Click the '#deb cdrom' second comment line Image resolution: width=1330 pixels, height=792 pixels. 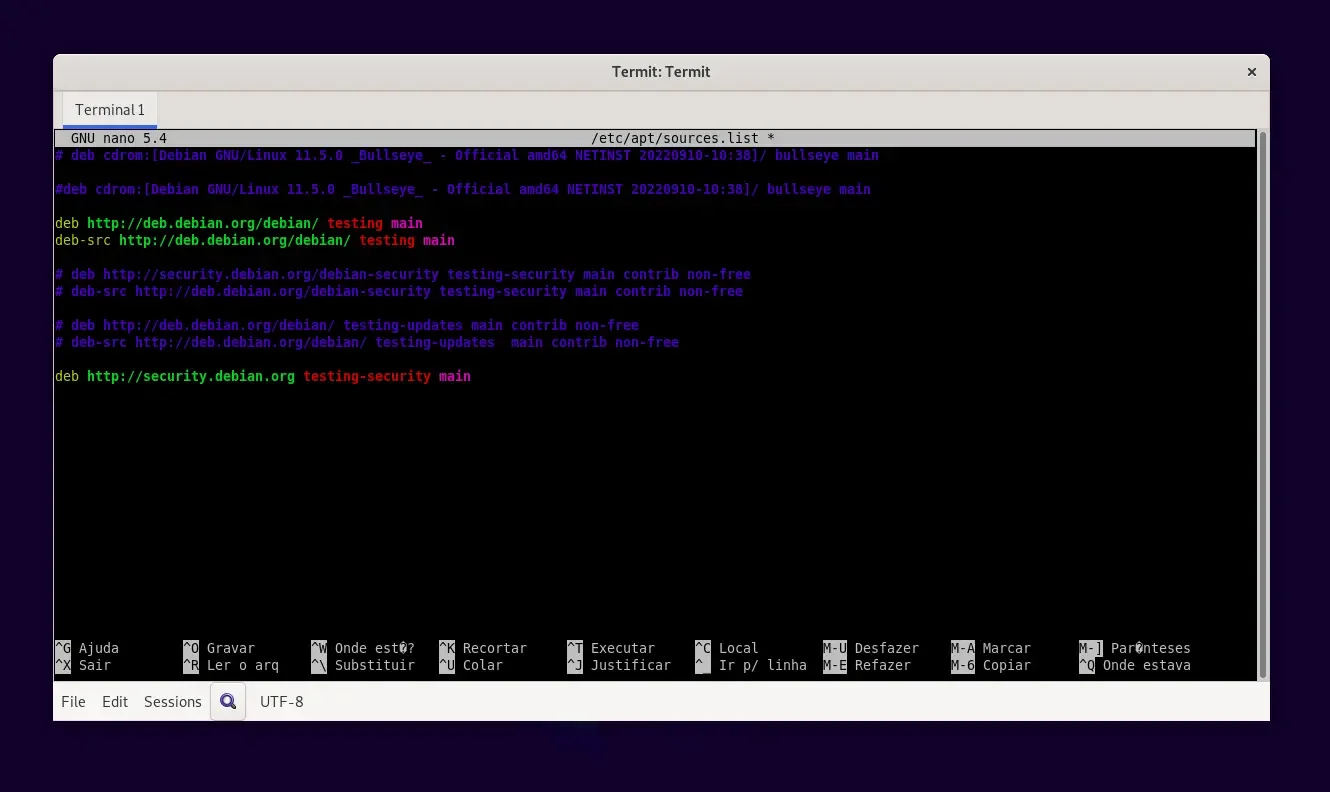[463, 189]
